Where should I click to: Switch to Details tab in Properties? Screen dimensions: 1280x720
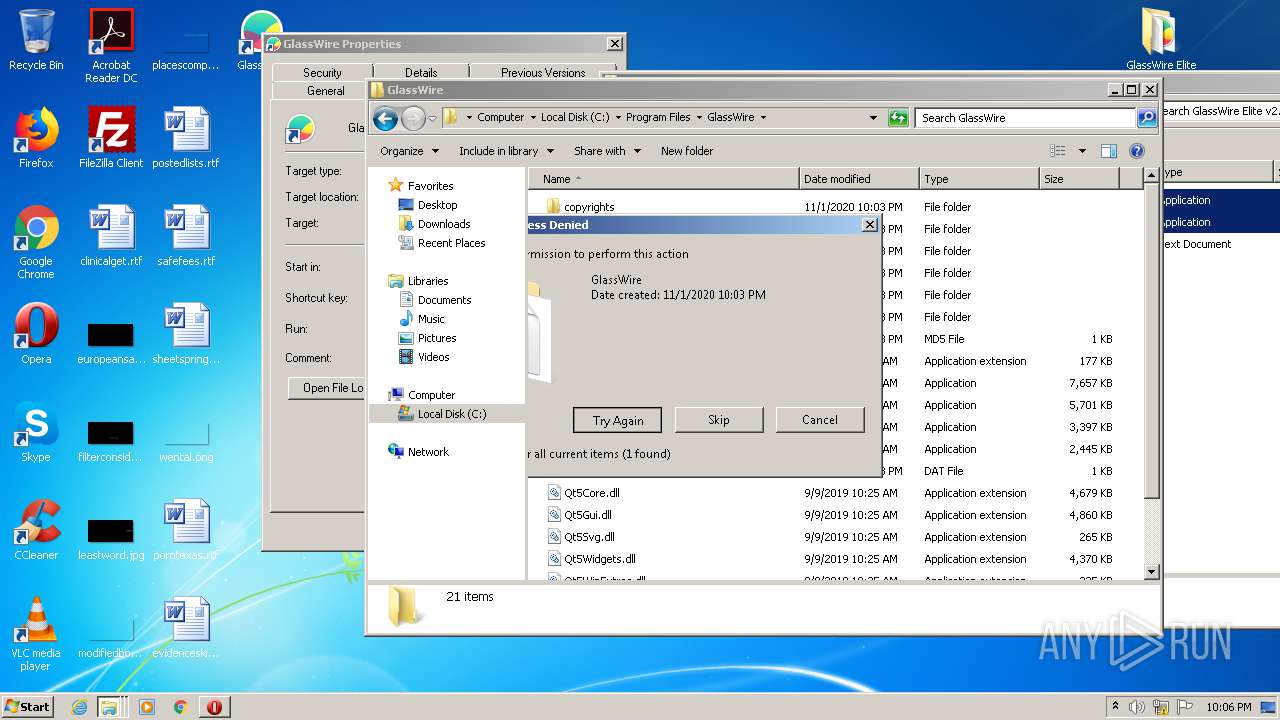pos(421,72)
